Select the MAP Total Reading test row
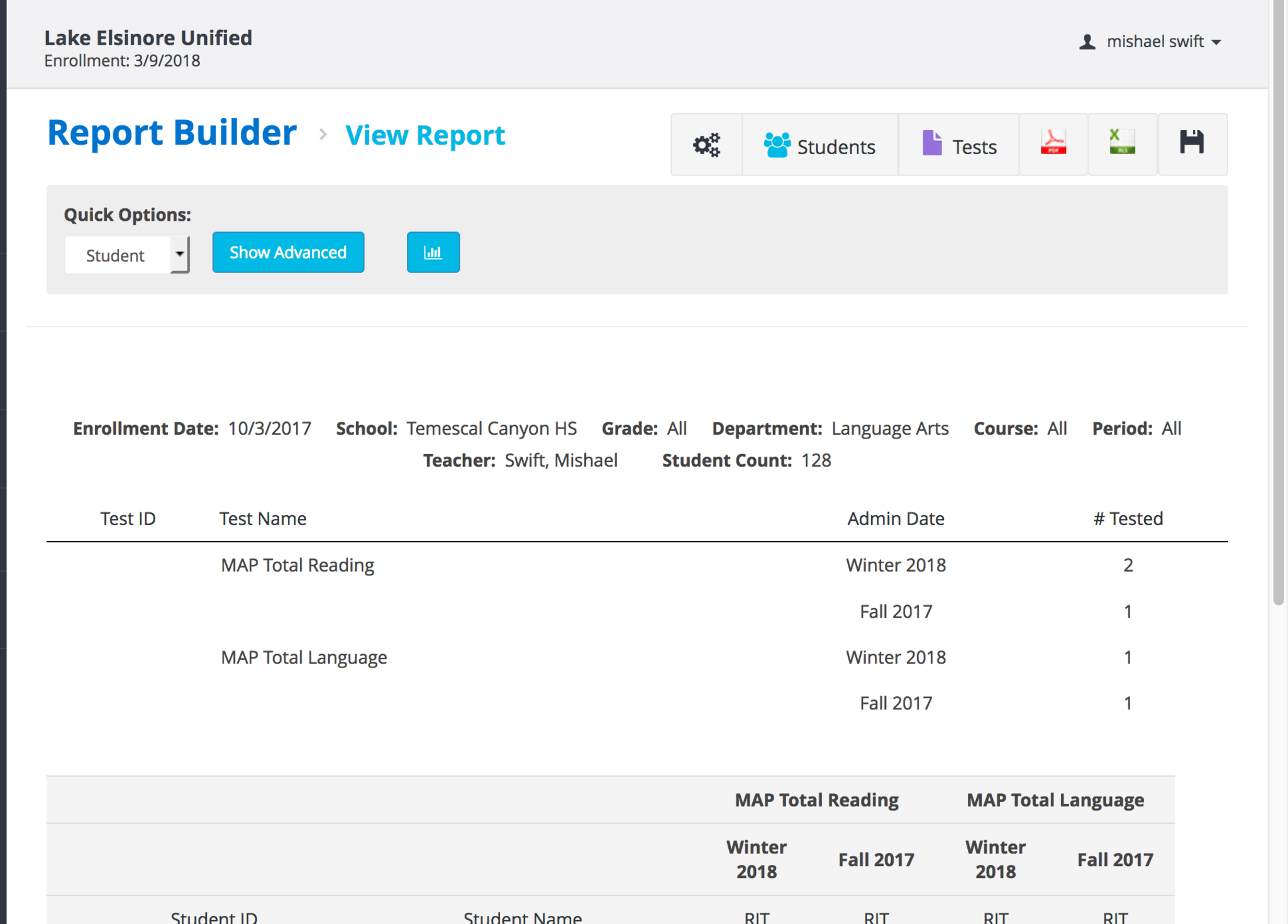 click(x=297, y=565)
